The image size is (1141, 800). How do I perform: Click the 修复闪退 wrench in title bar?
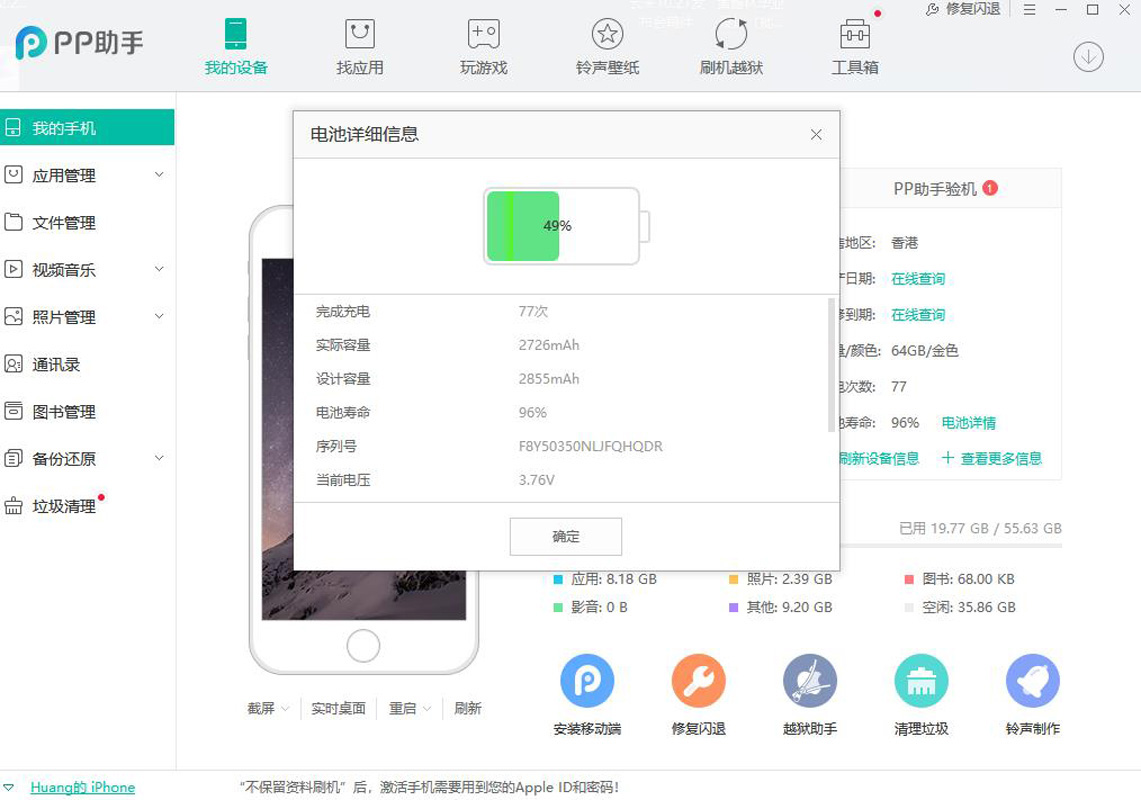click(x=962, y=9)
